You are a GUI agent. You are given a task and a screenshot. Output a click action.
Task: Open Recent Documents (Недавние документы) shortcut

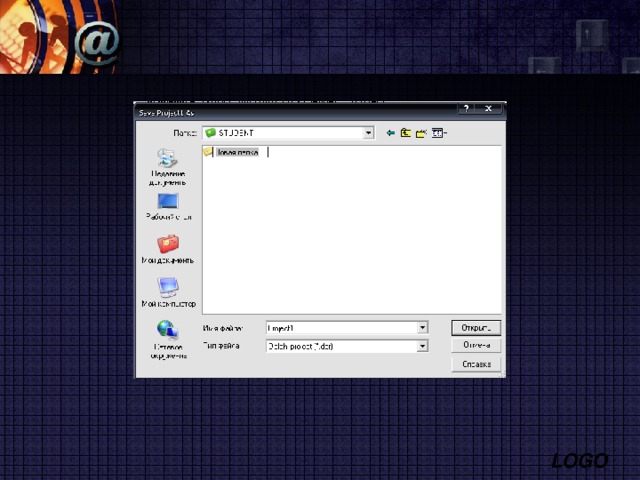(x=167, y=166)
